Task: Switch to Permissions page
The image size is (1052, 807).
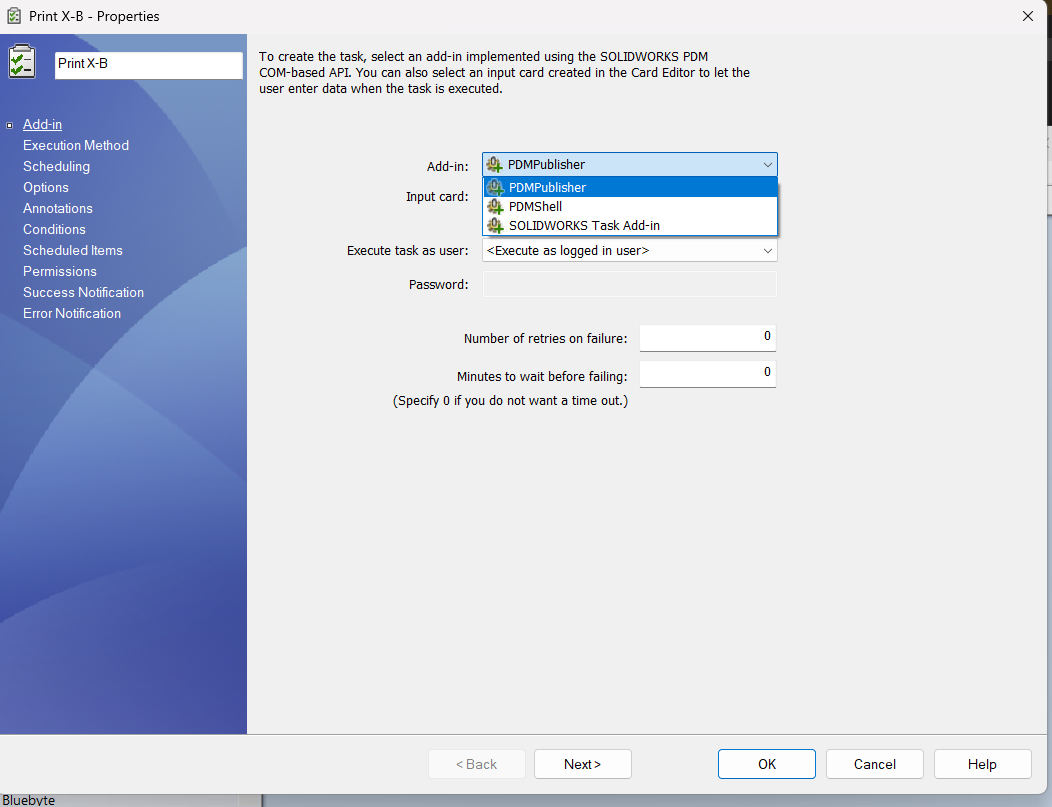Action: tap(60, 271)
